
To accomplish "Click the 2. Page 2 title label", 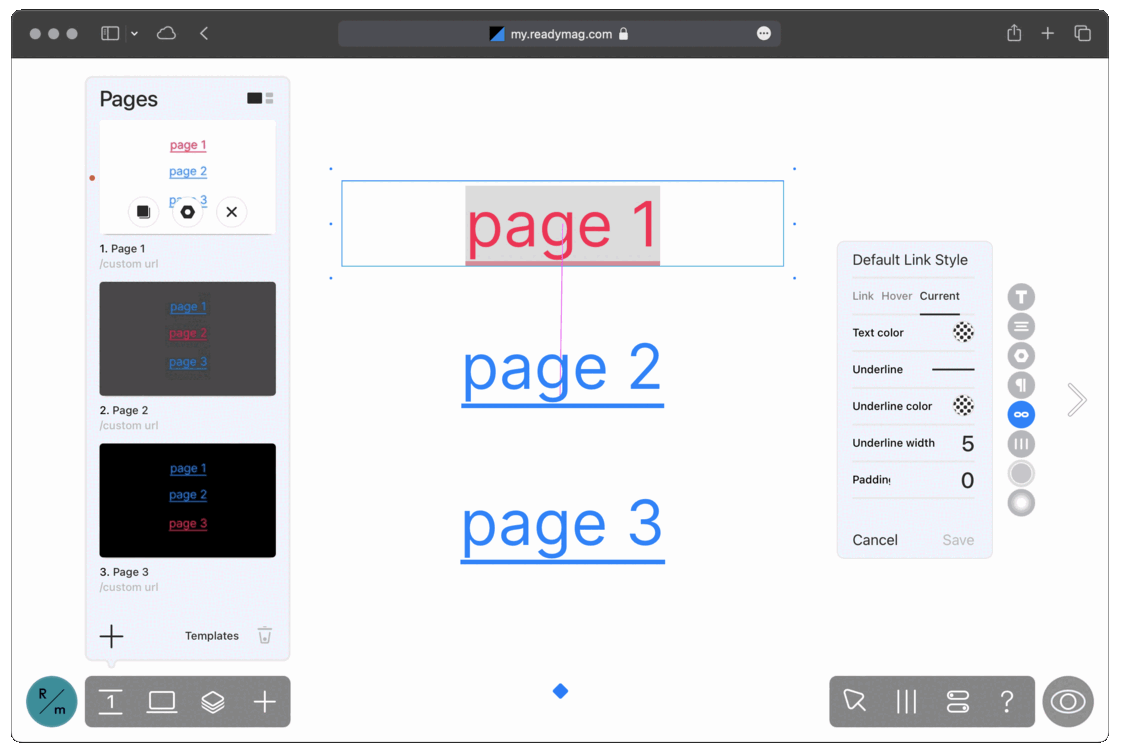I will (124, 410).
